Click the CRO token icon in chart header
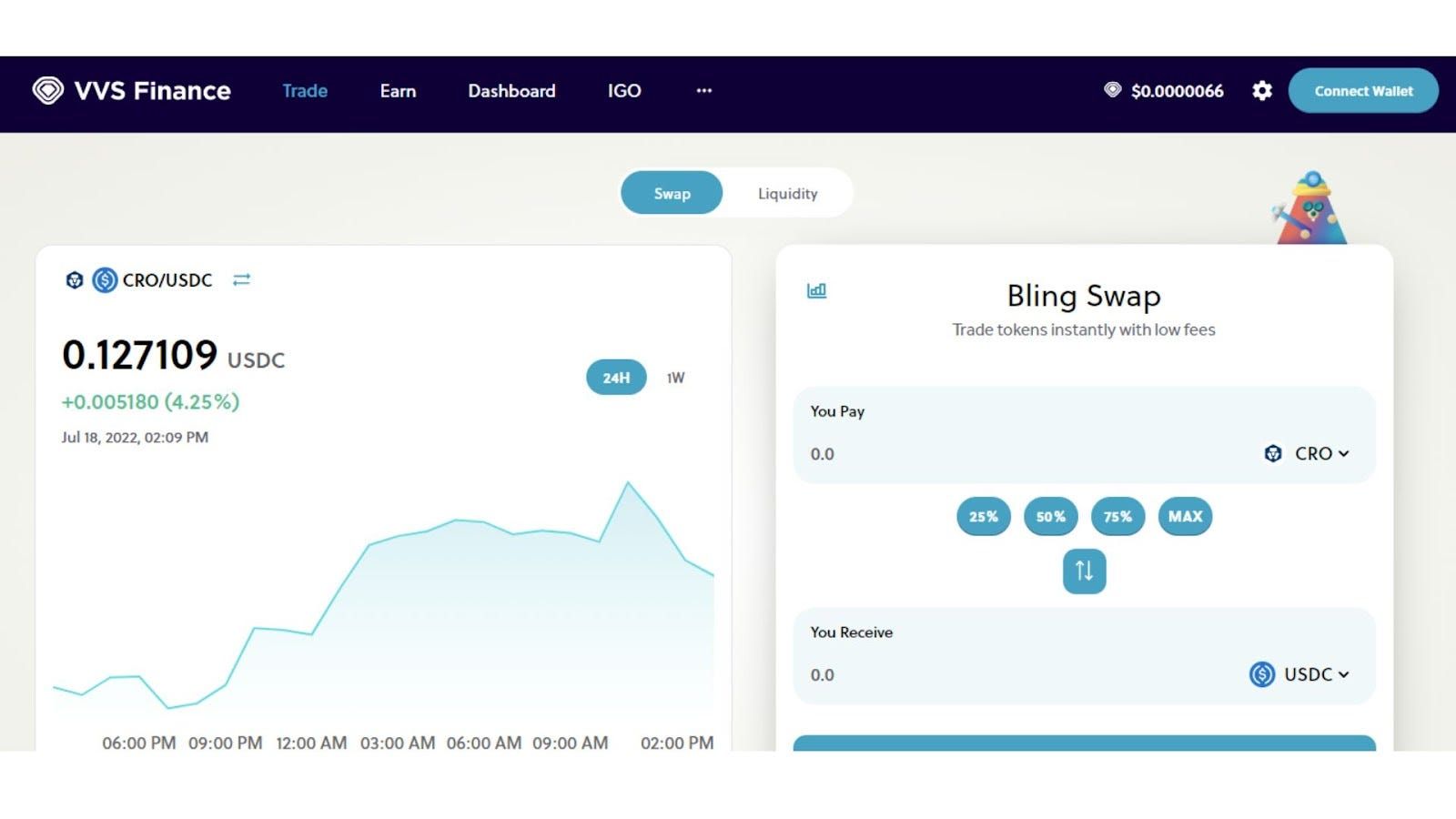The width and height of the screenshot is (1456, 819). 75,280
